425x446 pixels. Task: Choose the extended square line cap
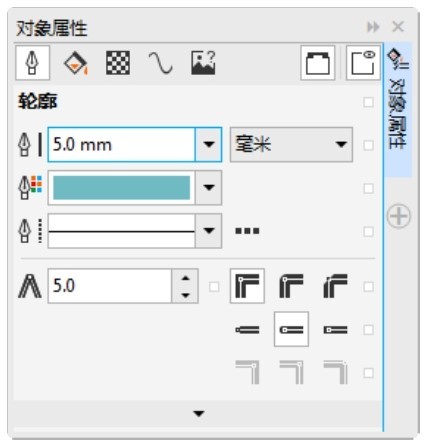(x=335, y=330)
